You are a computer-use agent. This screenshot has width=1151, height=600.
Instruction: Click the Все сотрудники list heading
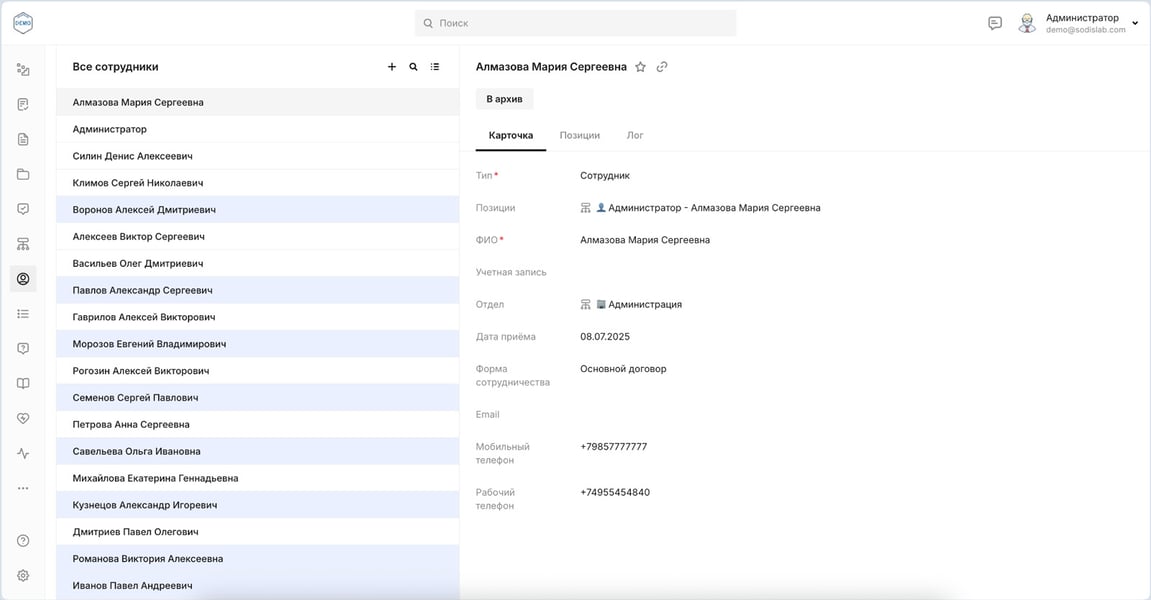click(x=115, y=67)
